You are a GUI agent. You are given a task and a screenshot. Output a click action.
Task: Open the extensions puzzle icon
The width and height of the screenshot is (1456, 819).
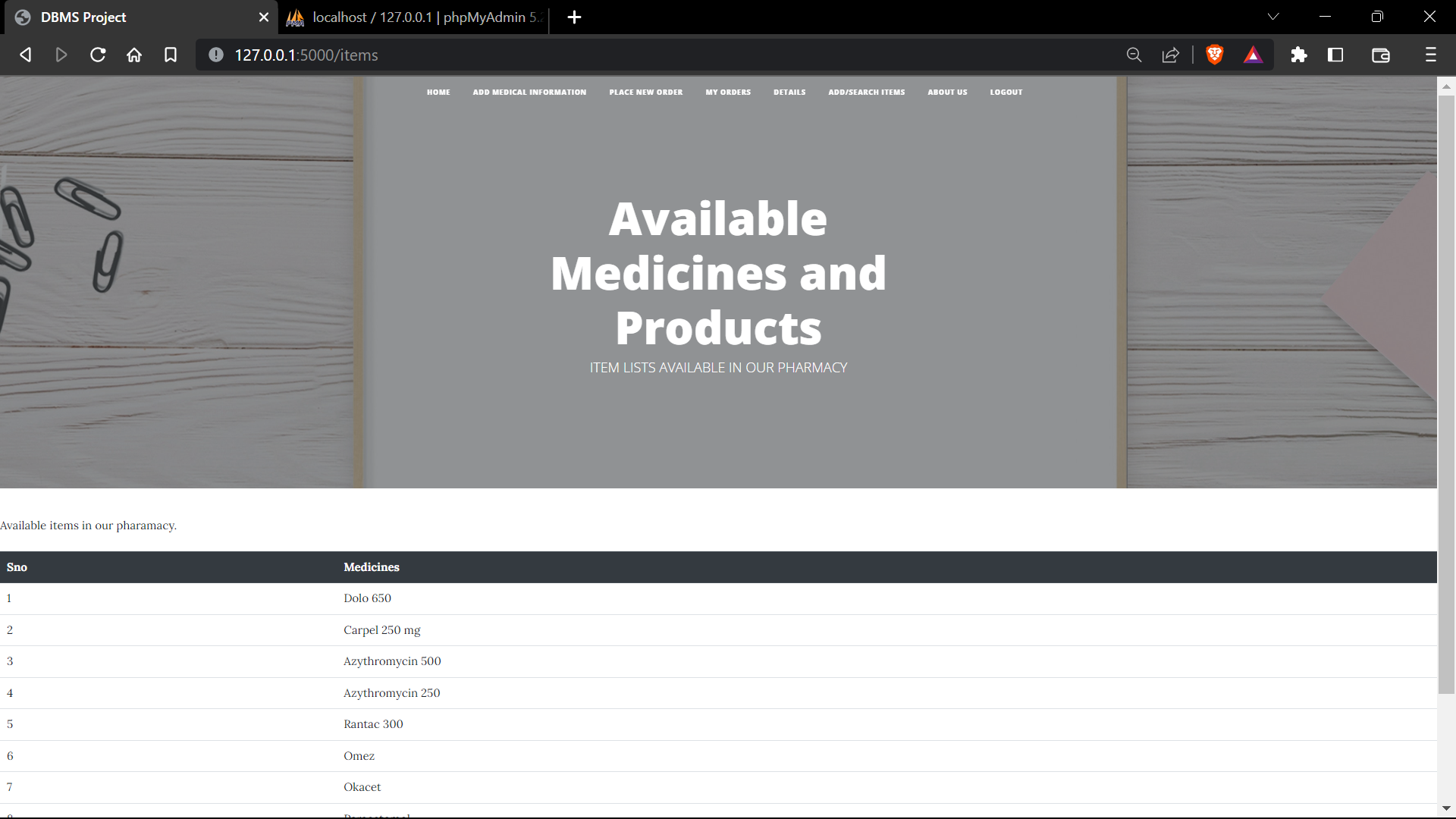point(1299,55)
